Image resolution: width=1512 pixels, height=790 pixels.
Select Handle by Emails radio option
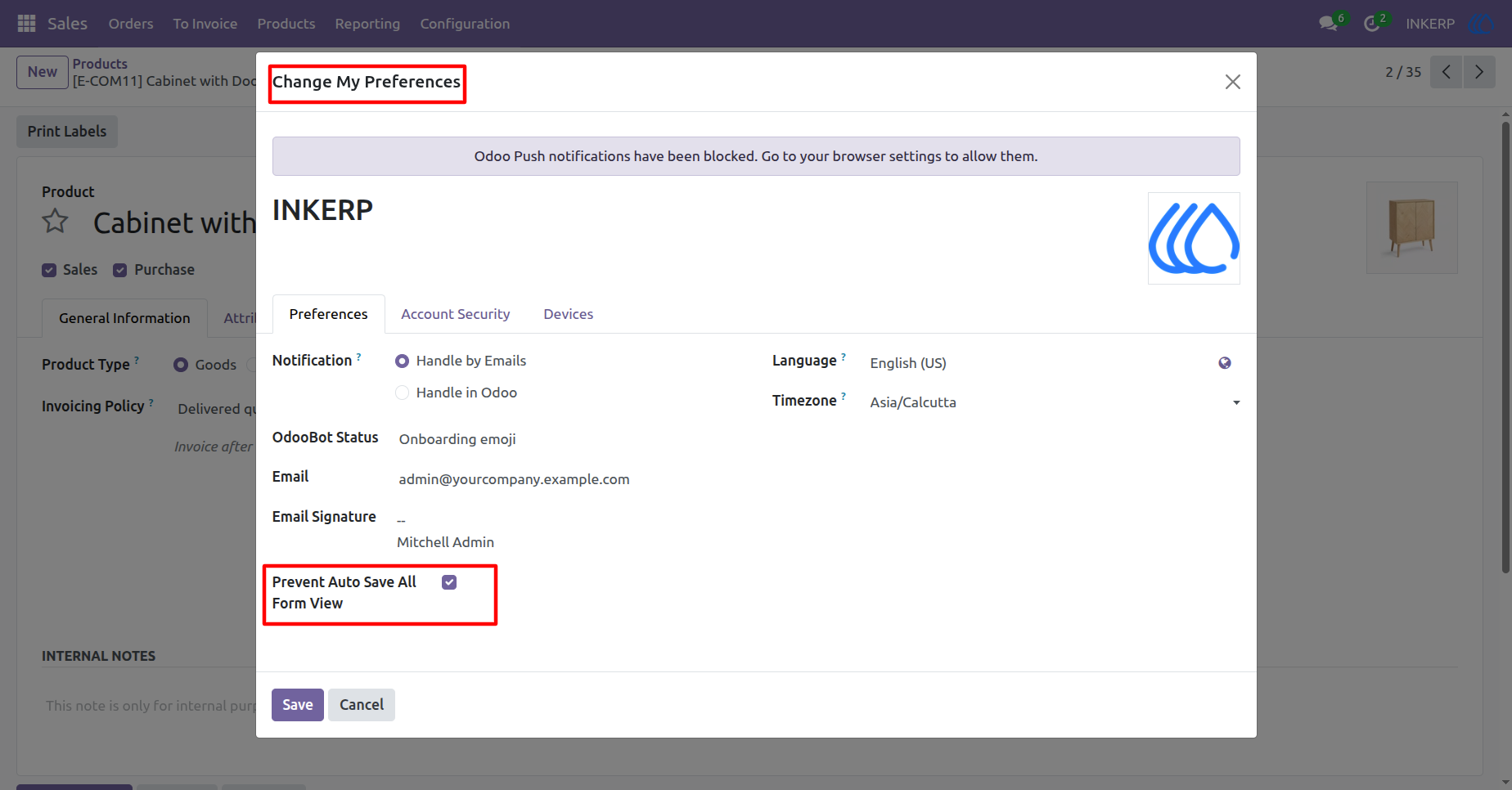click(x=402, y=361)
